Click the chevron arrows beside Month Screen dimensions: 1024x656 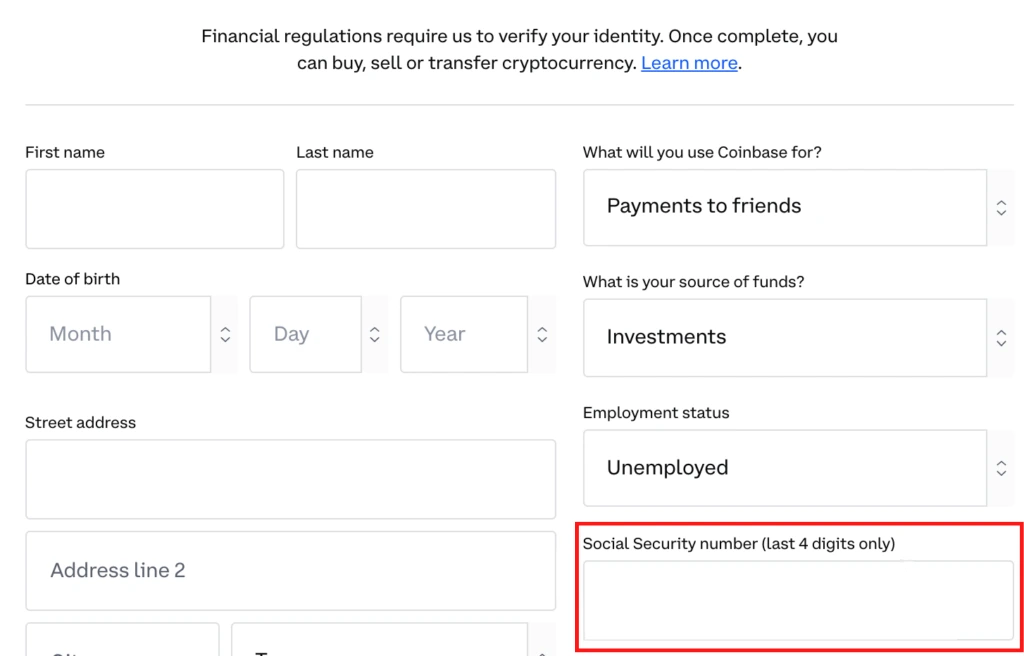(x=225, y=335)
